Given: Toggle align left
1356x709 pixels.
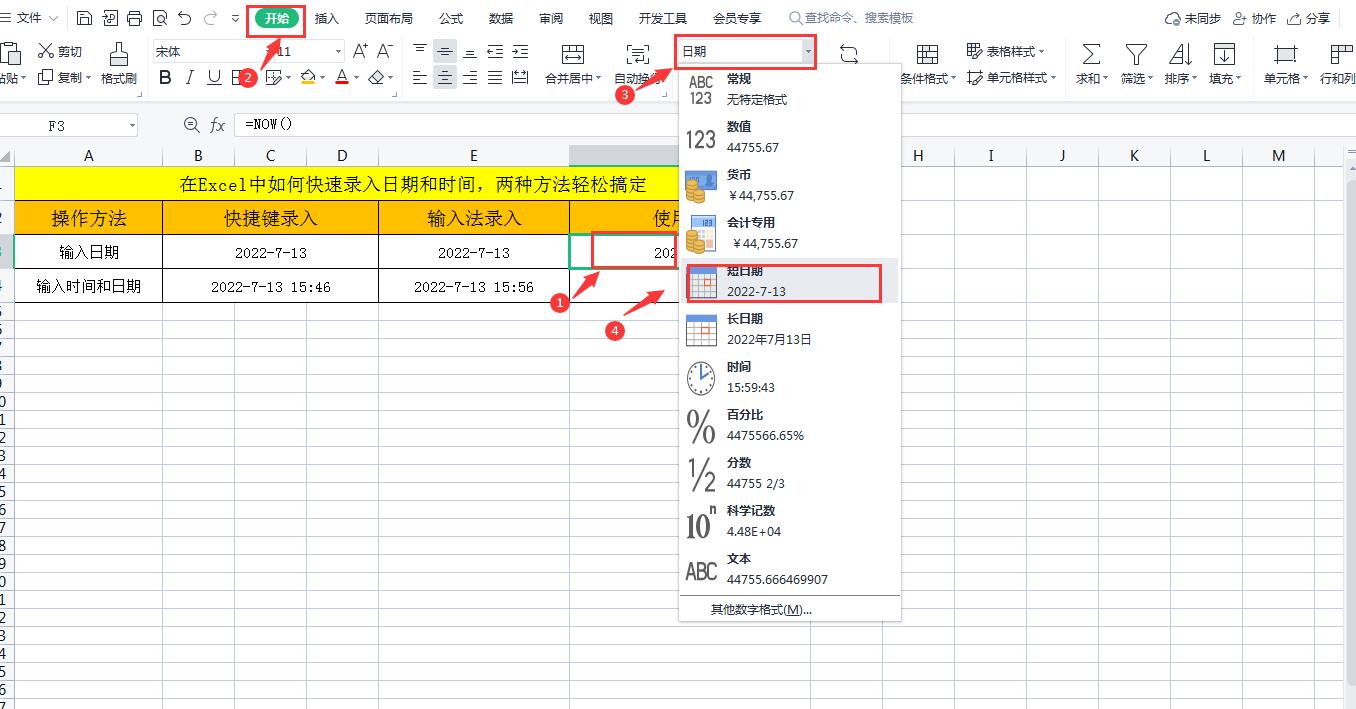Looking at the screenshot, I should [x=420, y=77].
